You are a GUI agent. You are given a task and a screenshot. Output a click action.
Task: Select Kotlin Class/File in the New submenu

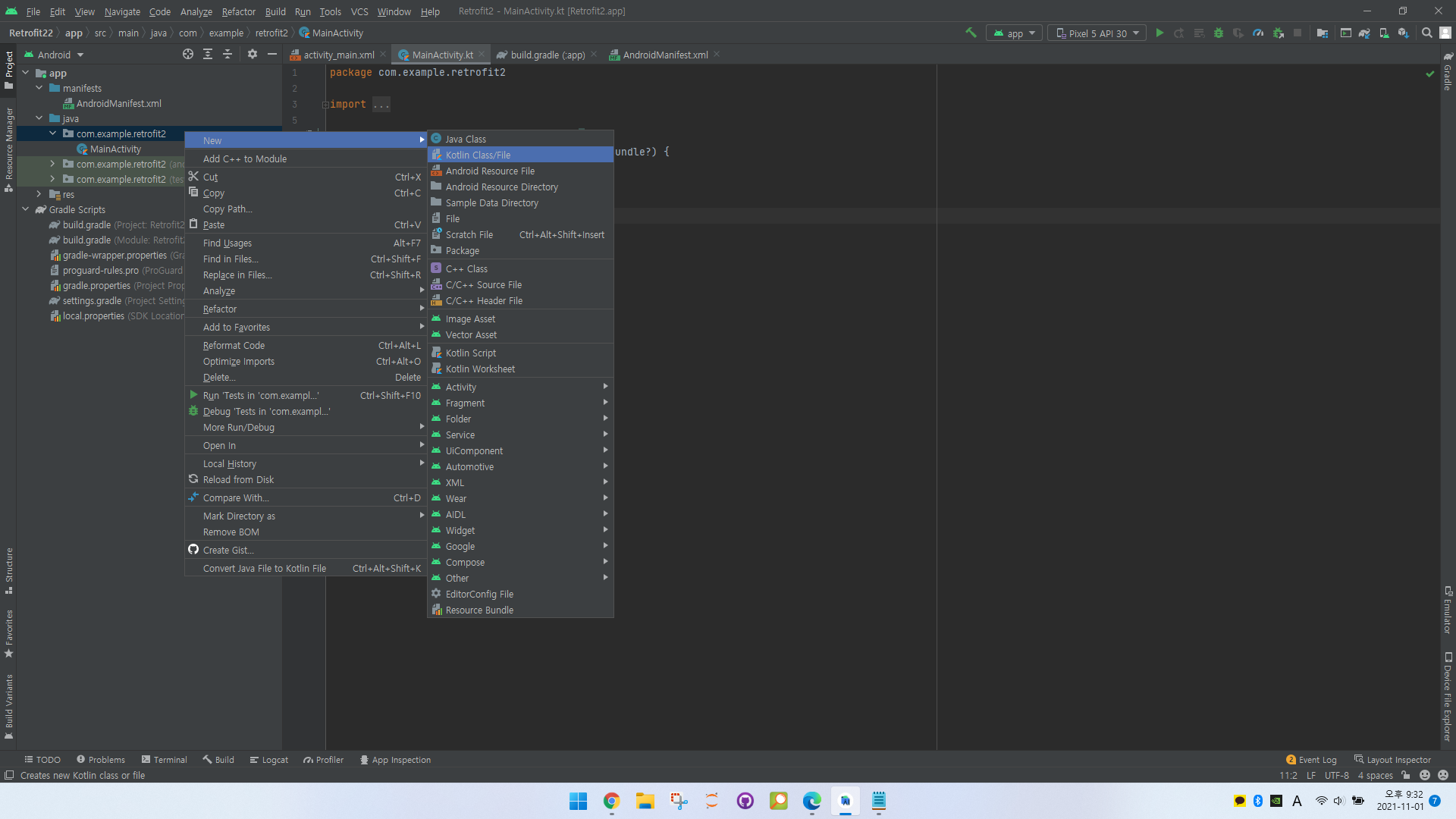478,155
